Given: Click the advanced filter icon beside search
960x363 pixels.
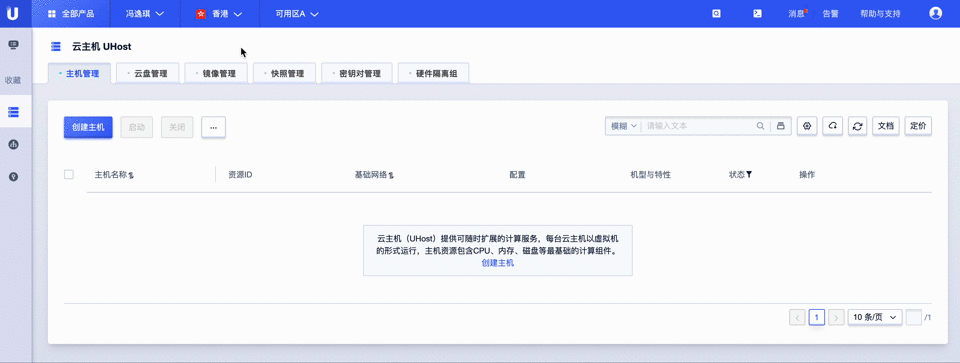Looking at the screenshot, I should pyautogui.click(x=781, y=126).
